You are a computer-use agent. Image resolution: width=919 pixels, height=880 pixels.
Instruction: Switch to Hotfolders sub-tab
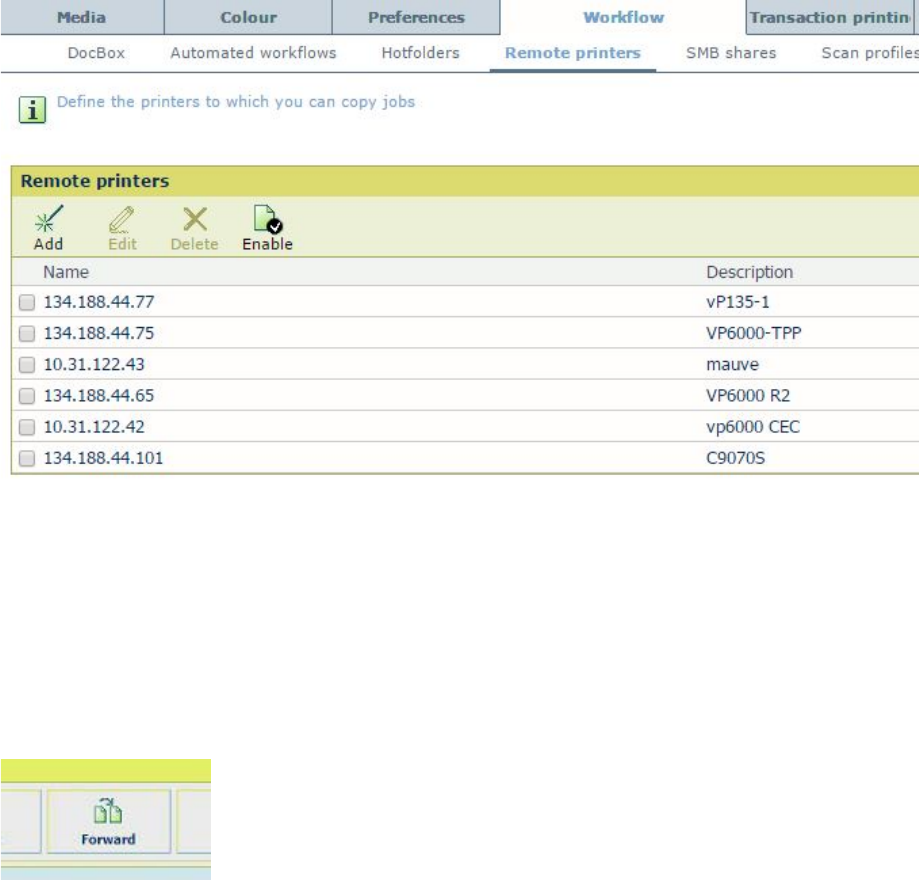click(x=420, y=53)
